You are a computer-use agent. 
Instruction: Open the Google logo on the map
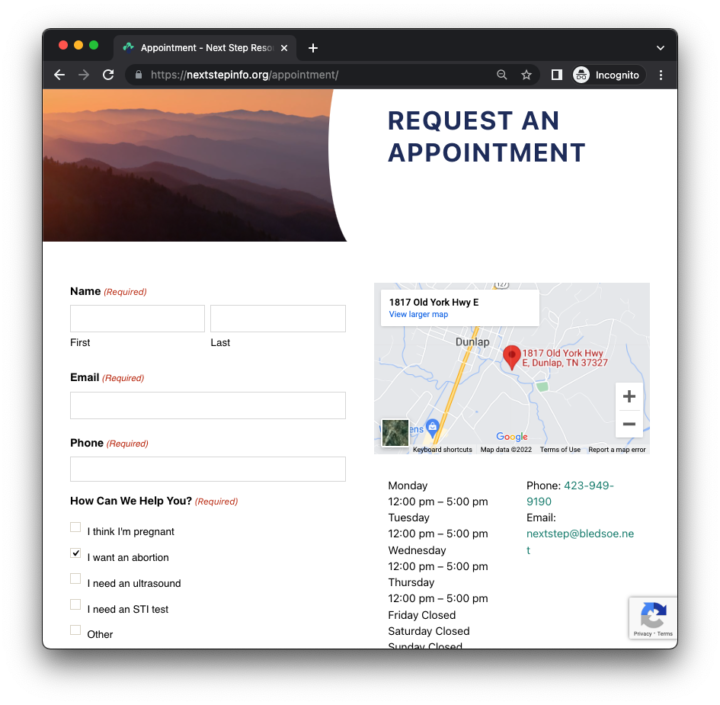point(512,436)
